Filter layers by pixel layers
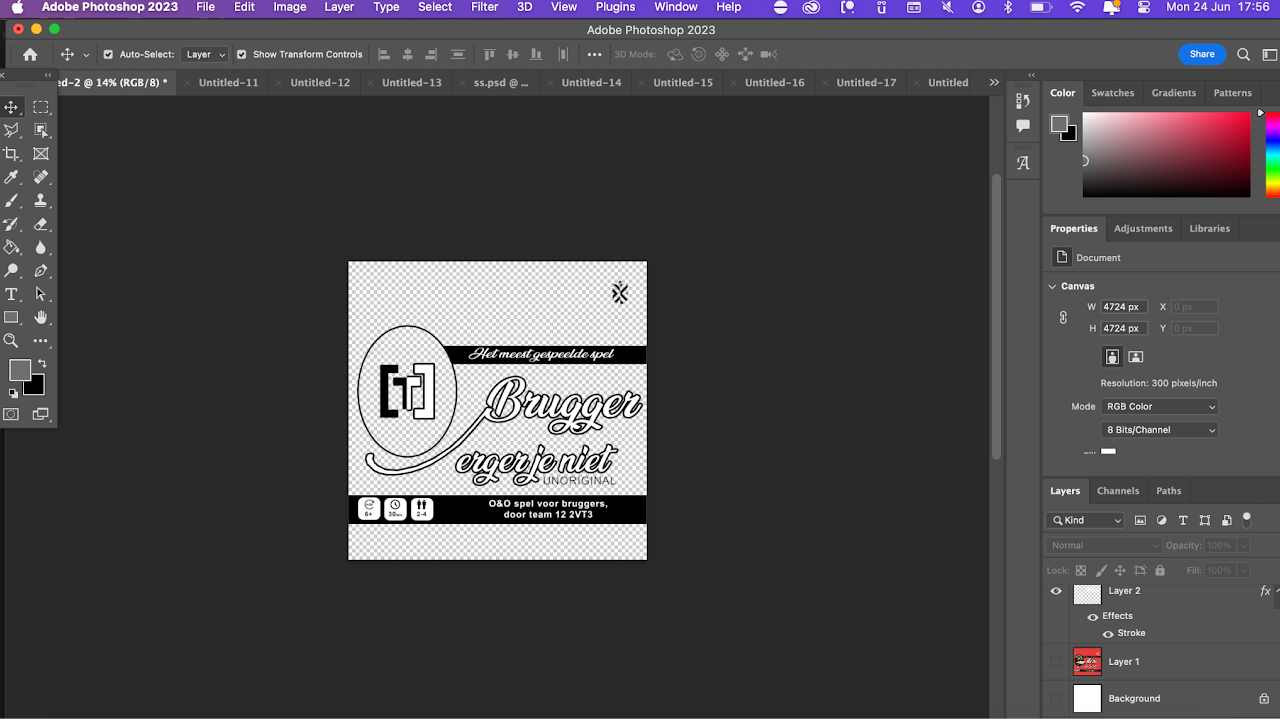The image size is (1280, 719). (x=1140, y=520)
